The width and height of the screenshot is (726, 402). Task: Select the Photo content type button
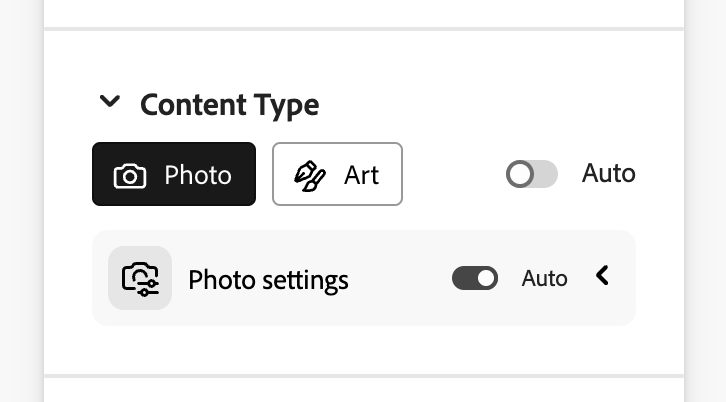[174, 174]
